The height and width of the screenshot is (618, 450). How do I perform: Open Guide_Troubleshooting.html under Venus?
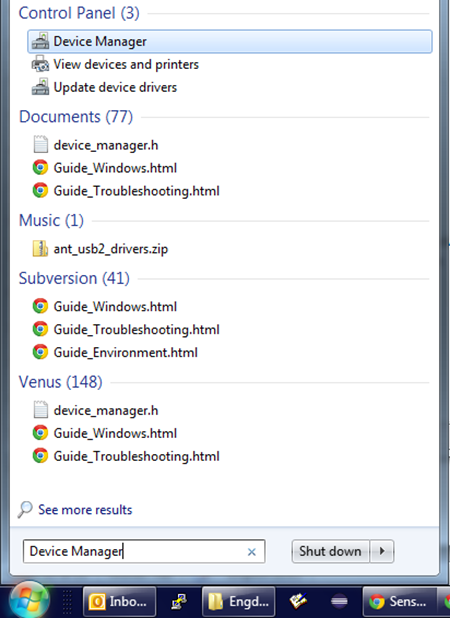126,456
